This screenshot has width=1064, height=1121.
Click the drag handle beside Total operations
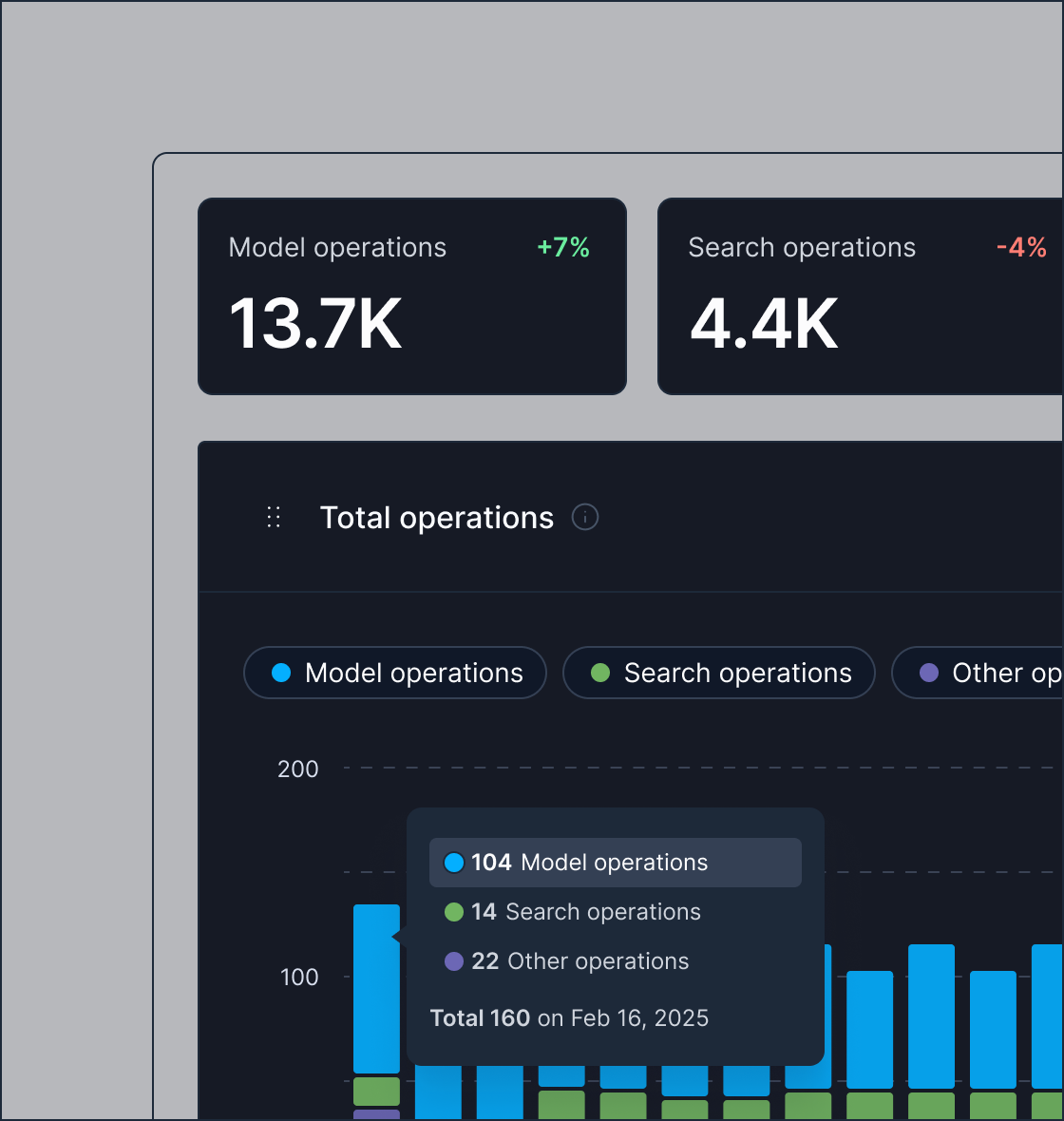[274, 518]
